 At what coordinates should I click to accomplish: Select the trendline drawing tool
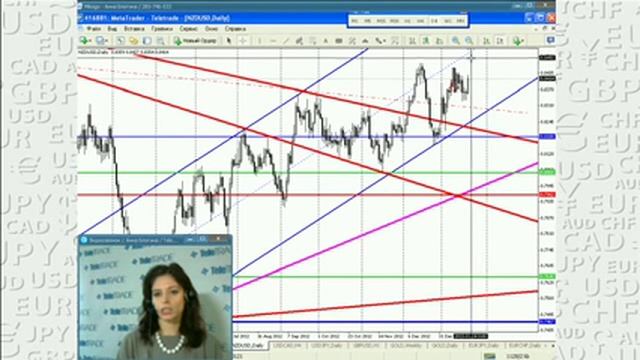[x=286, y=40]
